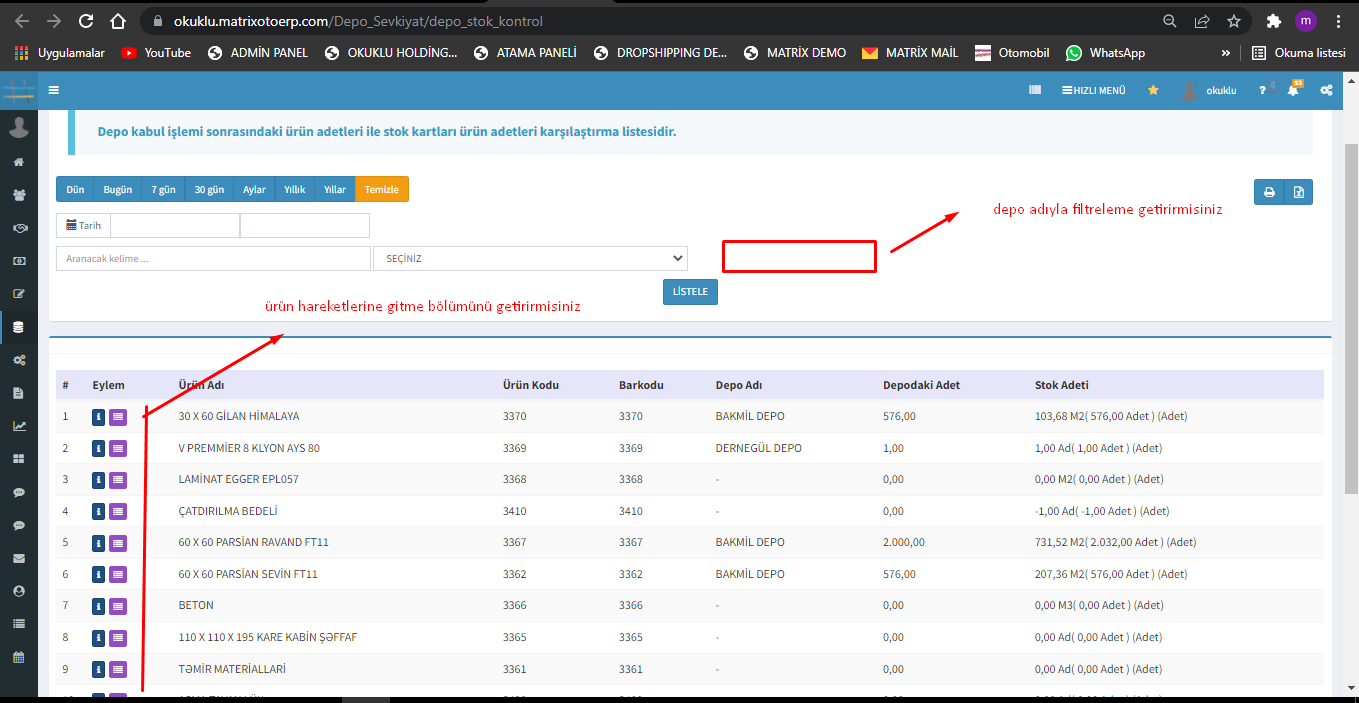Select the Bugün date filter

[118, 189]
